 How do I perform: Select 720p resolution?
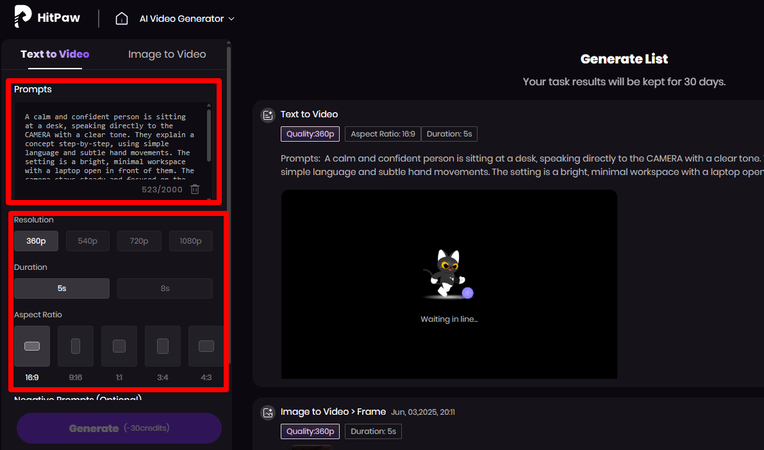pos(139,241)
